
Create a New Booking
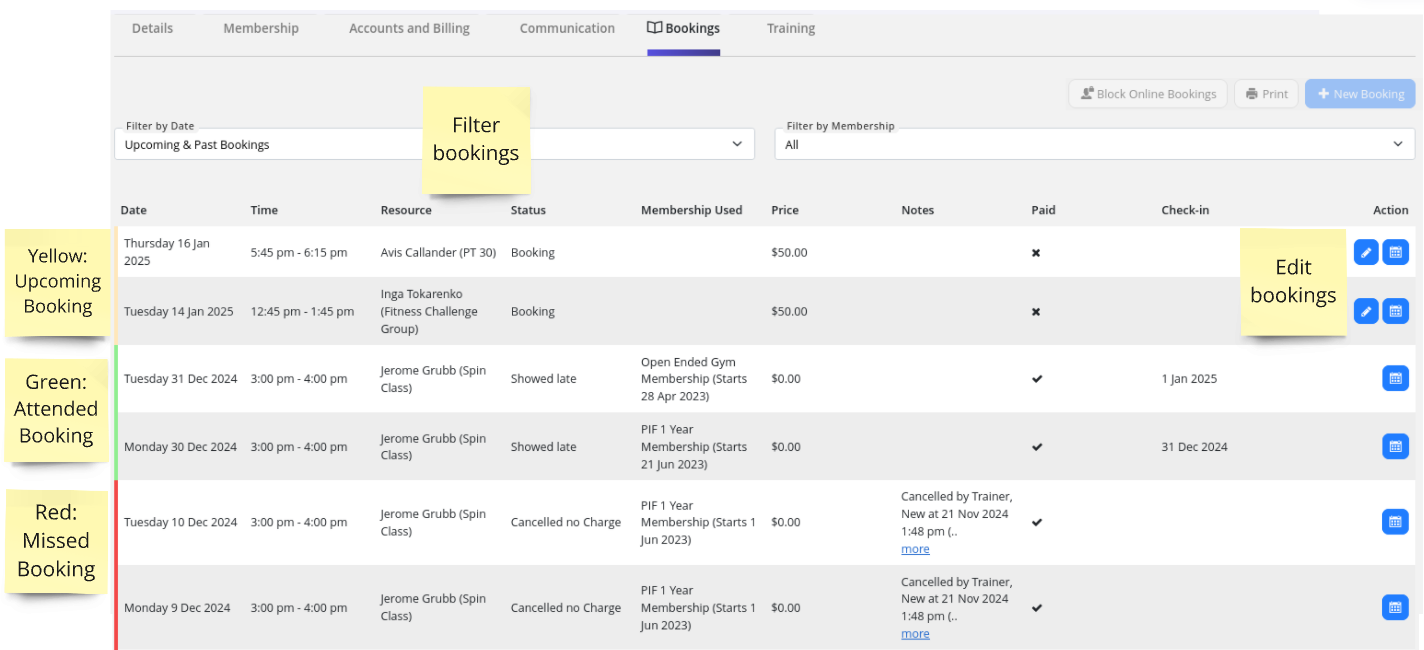(x=1360, y=94)
